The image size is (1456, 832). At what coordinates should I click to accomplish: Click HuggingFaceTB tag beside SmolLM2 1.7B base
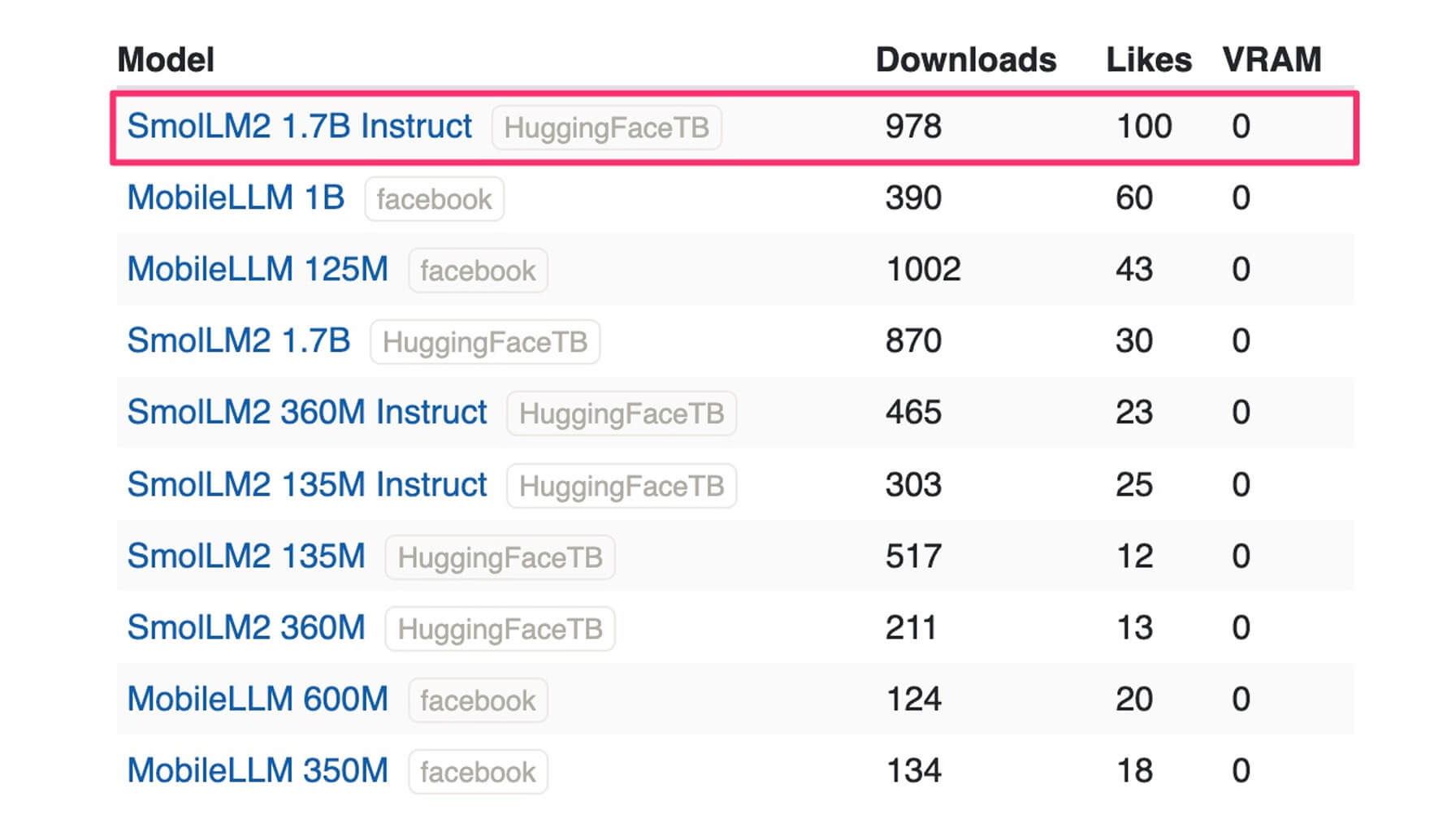coord(485,342)
